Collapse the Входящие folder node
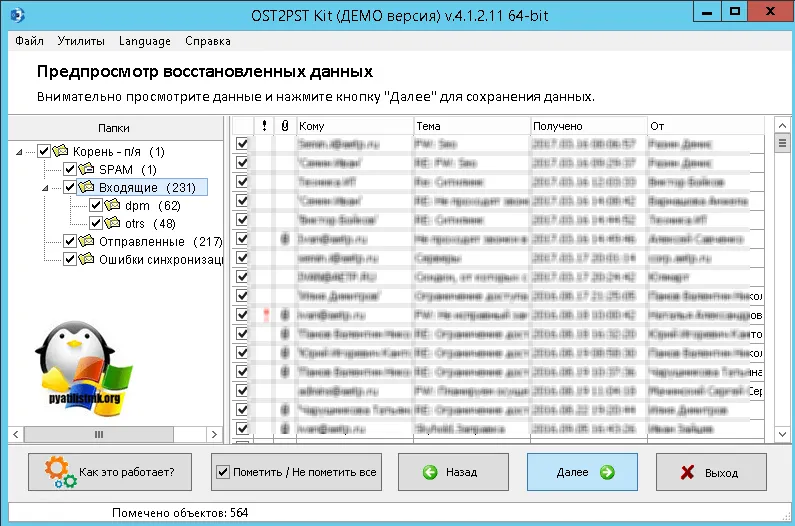Screen dimensions: 795x526 (45, 188)
